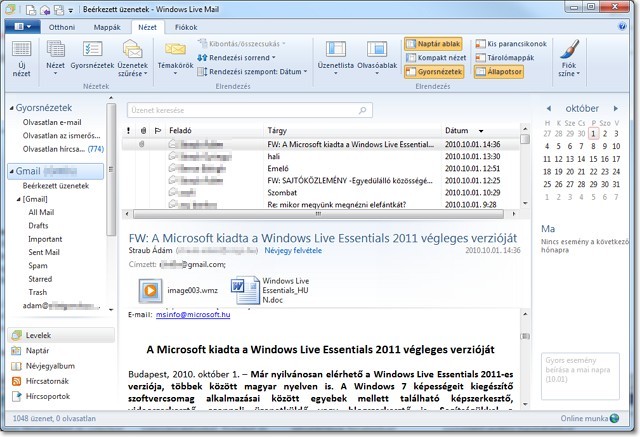
Task: Open the Spam folder
Action: [x=38, y=266]
